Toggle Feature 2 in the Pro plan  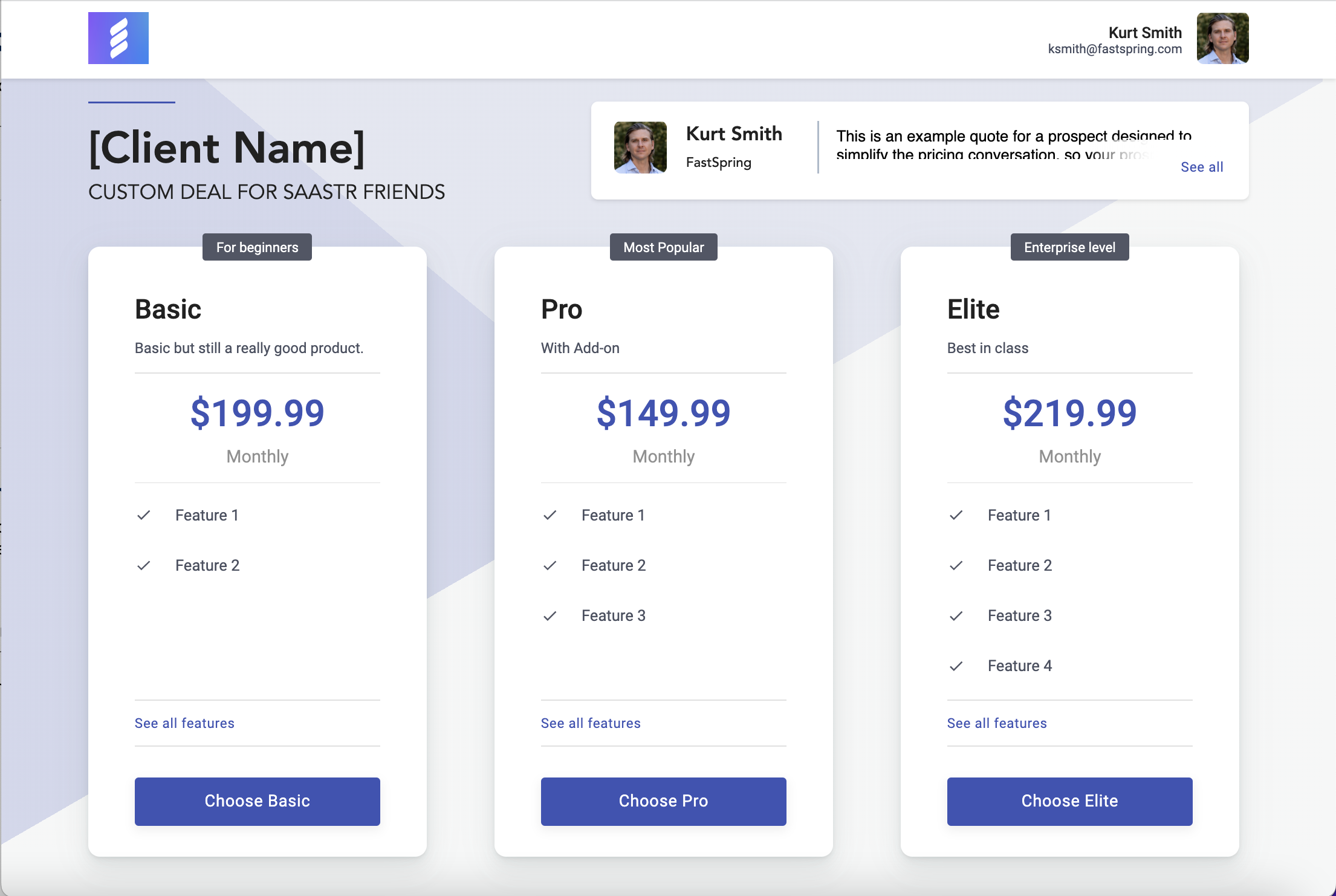[550, 566]
